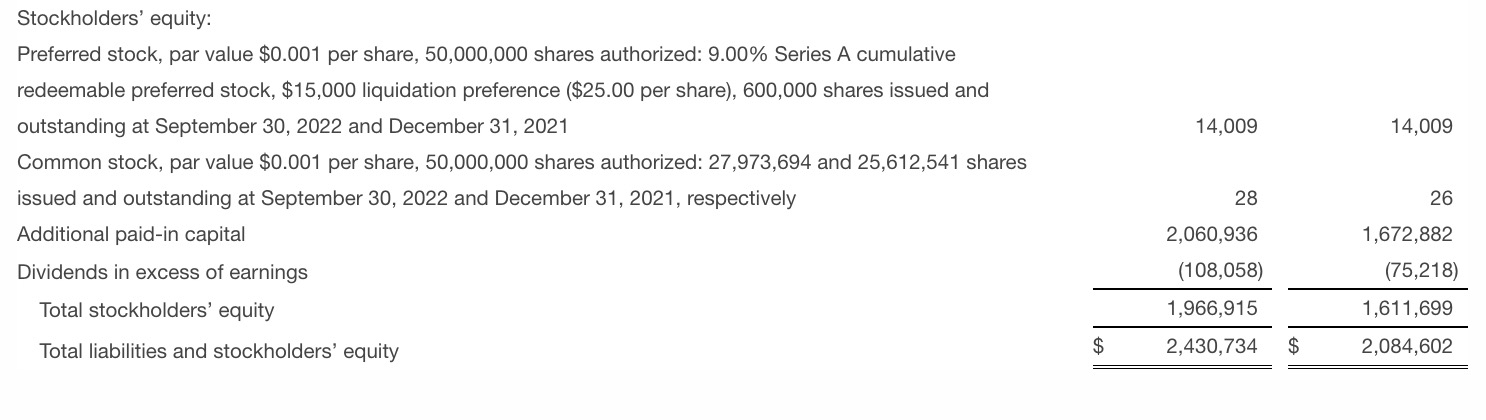Viewport: 1486px width, 420px height.
Task: Click the "Total stockholders' equity" row label
Action: pos(156,310)
